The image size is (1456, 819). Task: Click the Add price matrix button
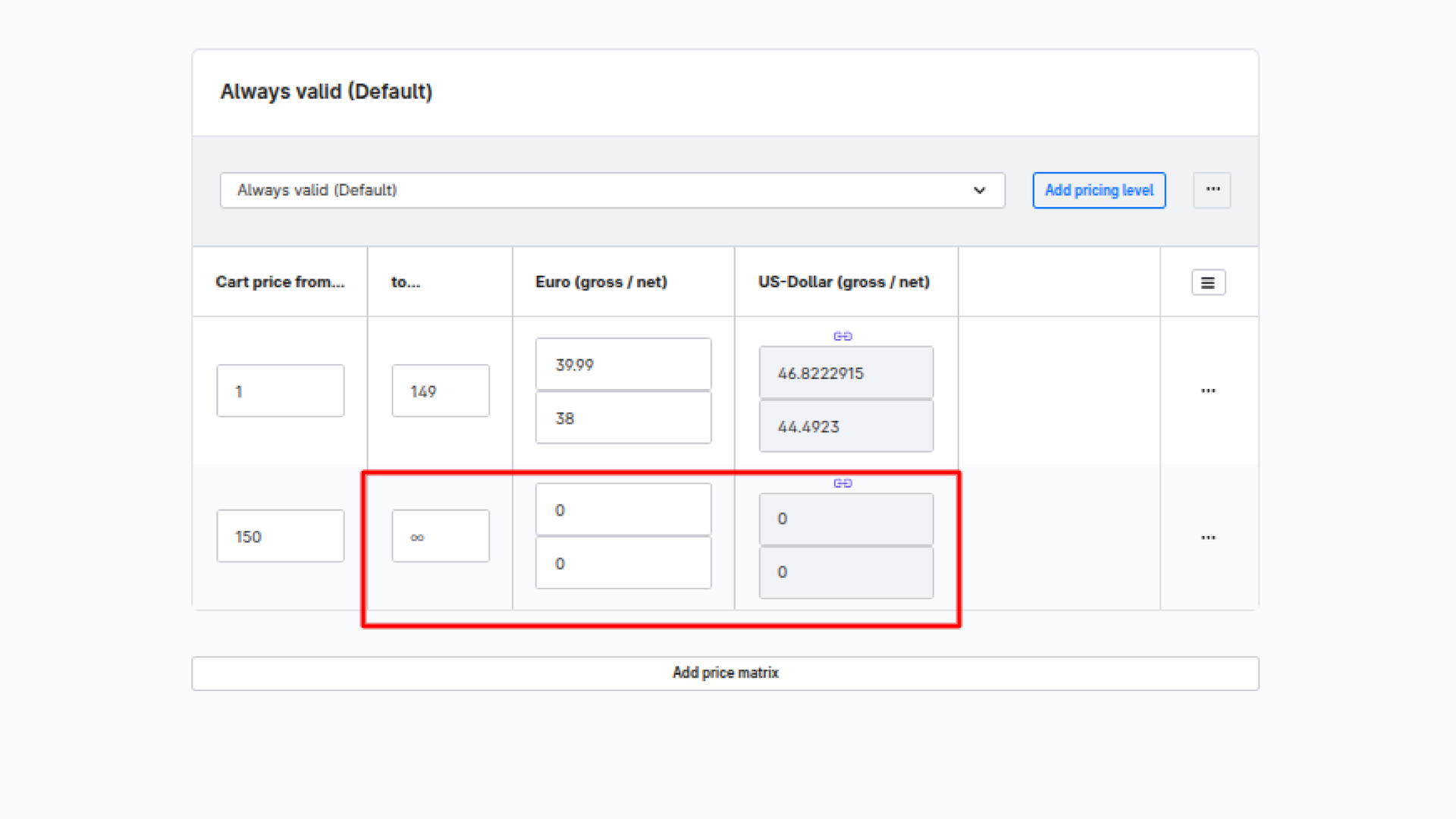click(725, 673)
